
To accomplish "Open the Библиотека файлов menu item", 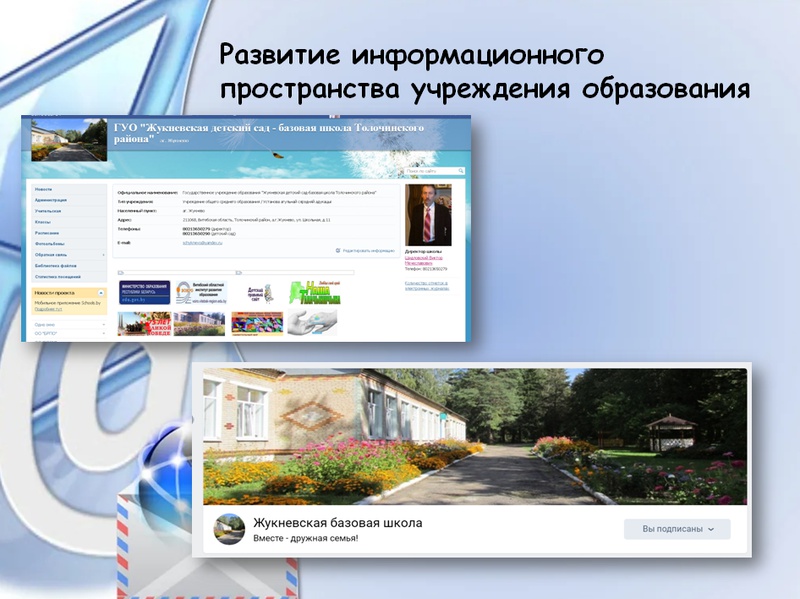I will pyautogui.click(x=56, y=266).
